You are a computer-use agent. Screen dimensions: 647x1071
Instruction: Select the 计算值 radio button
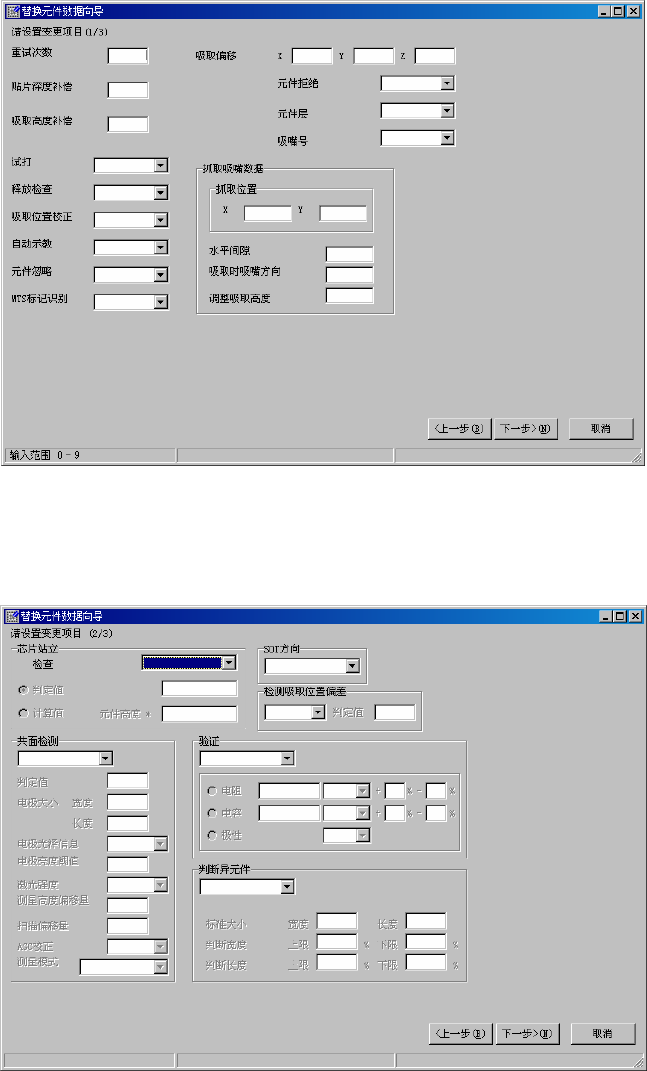point(23,713)
